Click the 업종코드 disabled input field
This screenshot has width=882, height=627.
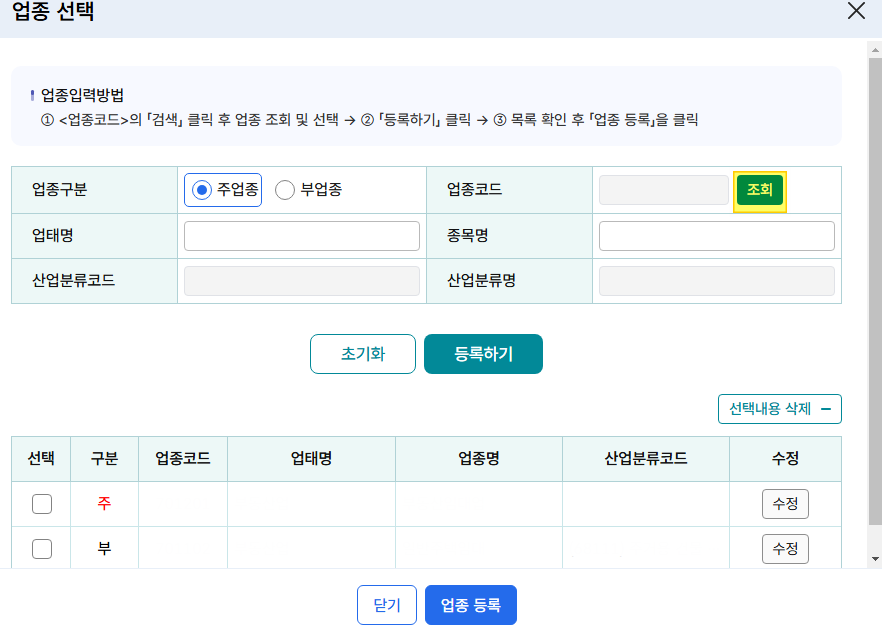pos(664,190)
